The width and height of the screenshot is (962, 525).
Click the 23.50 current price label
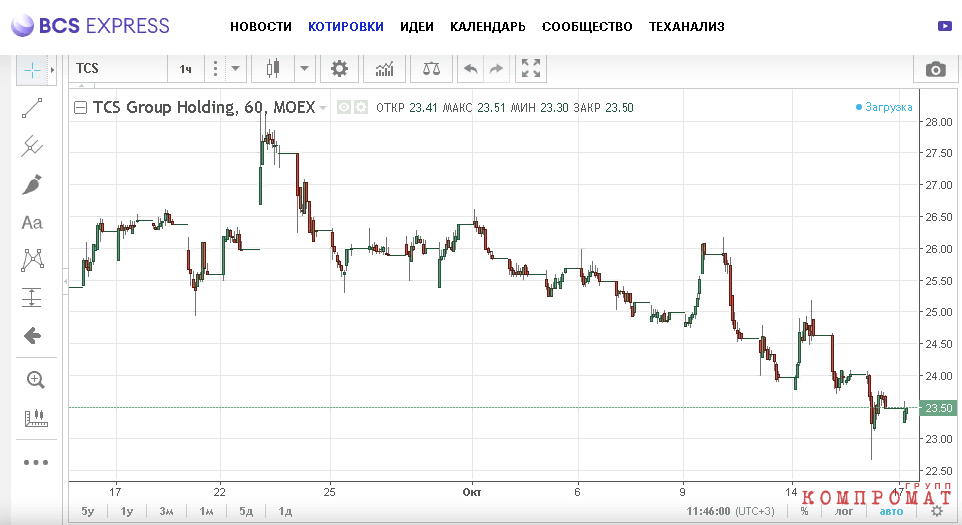(939, 408)
